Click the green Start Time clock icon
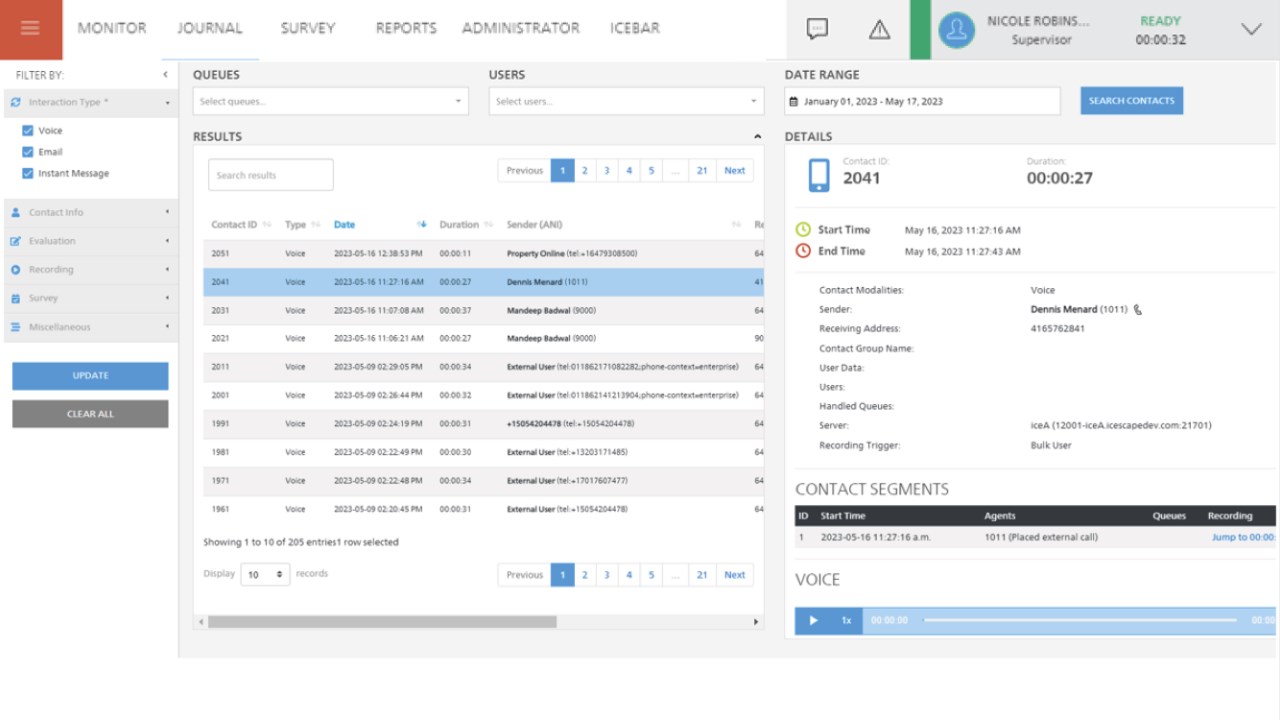The height and width of the screenshot is (720, 1280). coord(803,230)
